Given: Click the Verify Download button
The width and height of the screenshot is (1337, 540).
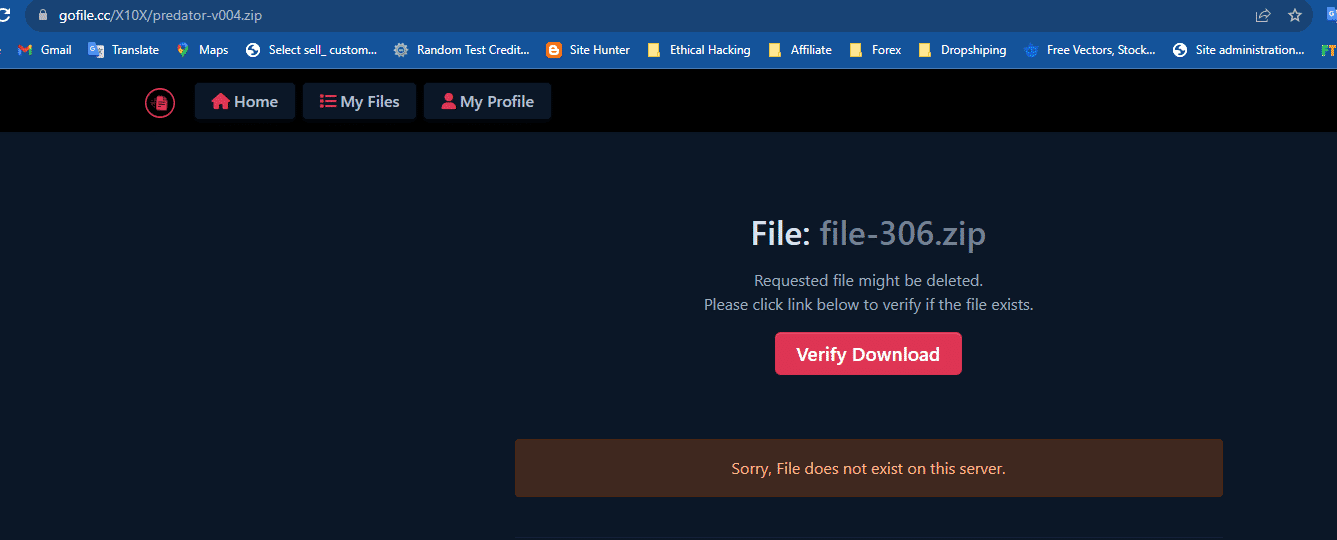Looking at the screenshot, I should (x=868, y=354).
